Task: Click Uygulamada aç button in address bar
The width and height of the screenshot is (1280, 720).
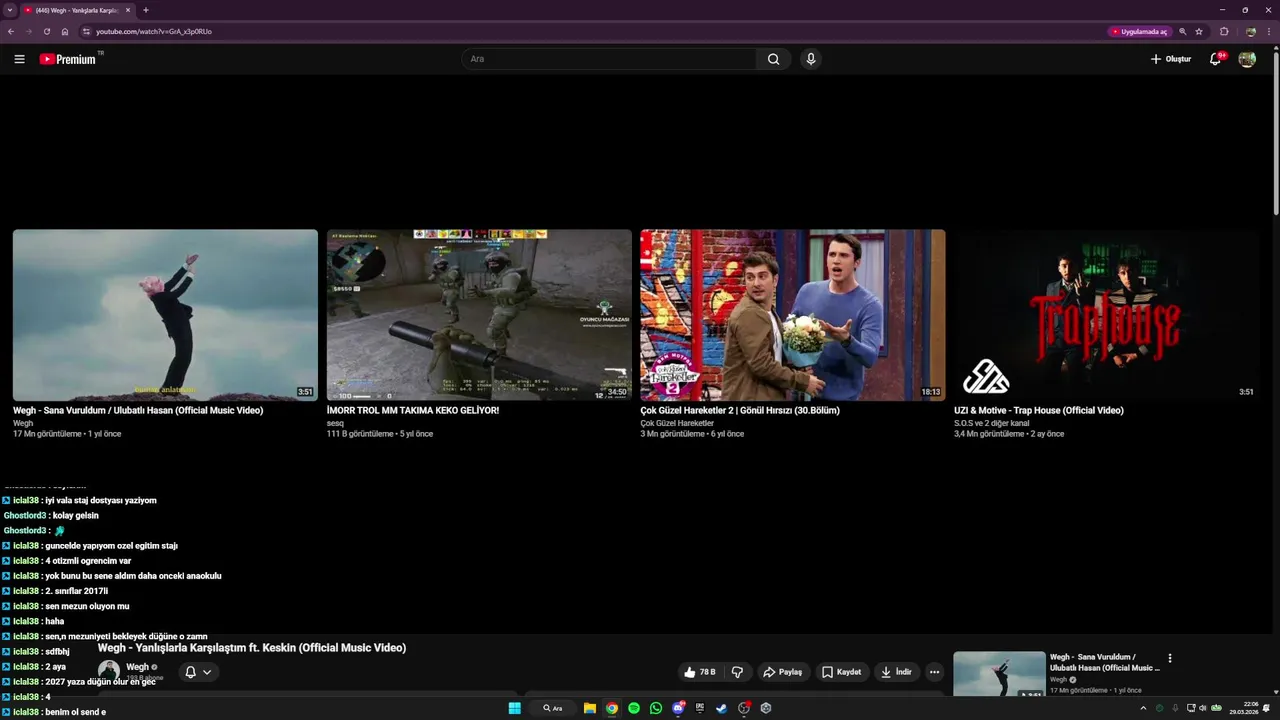Action: [x=1139, y=31]
